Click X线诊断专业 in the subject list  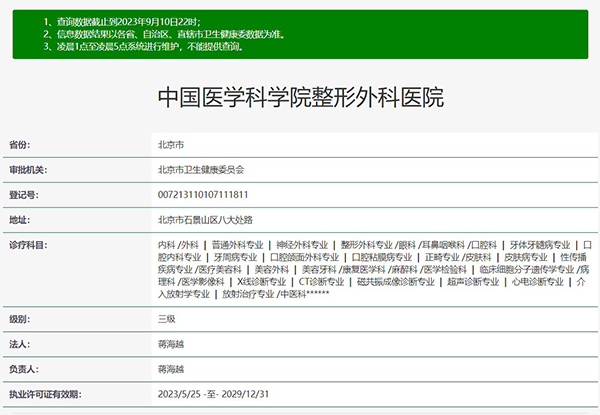(262, 282)
